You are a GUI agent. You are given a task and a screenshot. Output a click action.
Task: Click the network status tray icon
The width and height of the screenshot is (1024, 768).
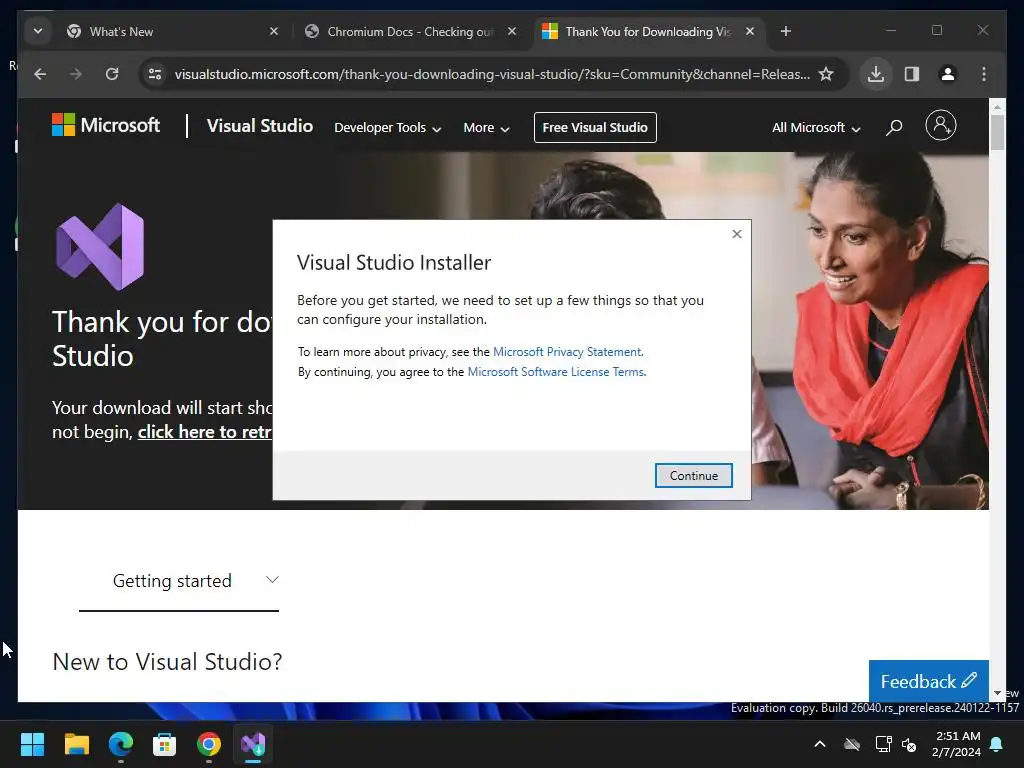point(883,744)
